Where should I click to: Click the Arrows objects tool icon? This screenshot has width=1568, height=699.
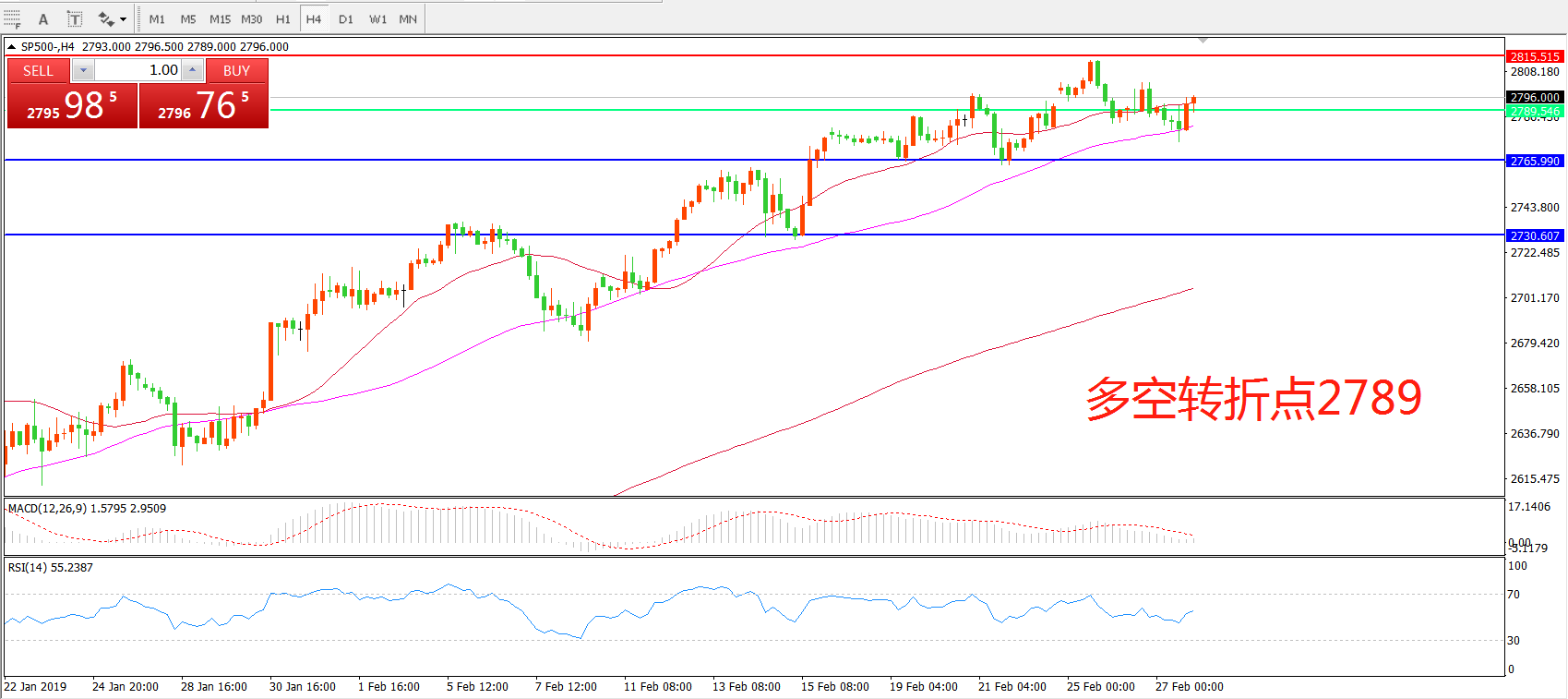(106, 19)
